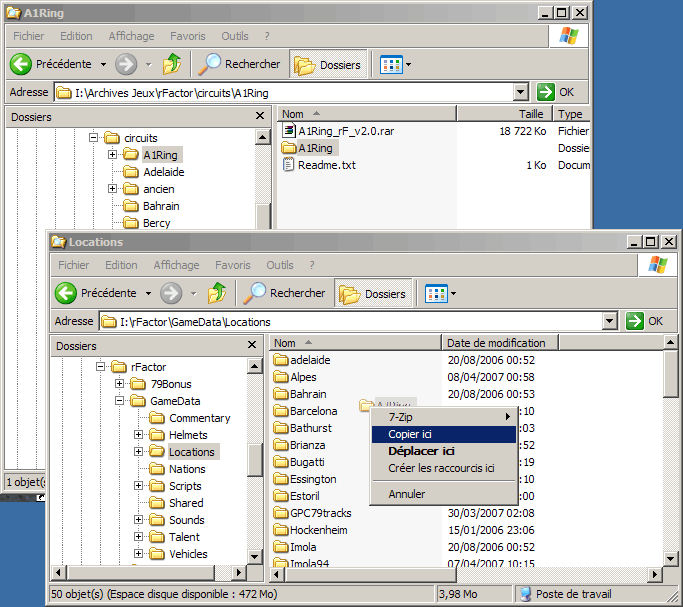Select Bahrain folder in Locations list

300,394
